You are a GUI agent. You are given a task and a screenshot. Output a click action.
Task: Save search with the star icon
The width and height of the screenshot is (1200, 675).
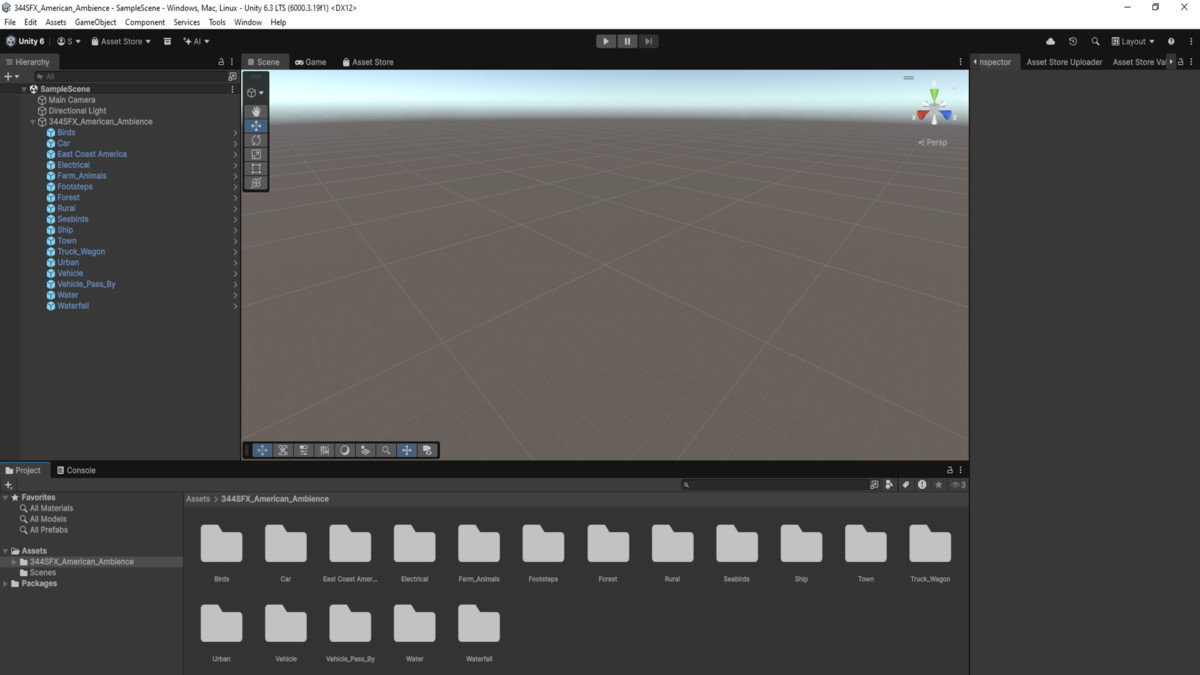point(938,485)
